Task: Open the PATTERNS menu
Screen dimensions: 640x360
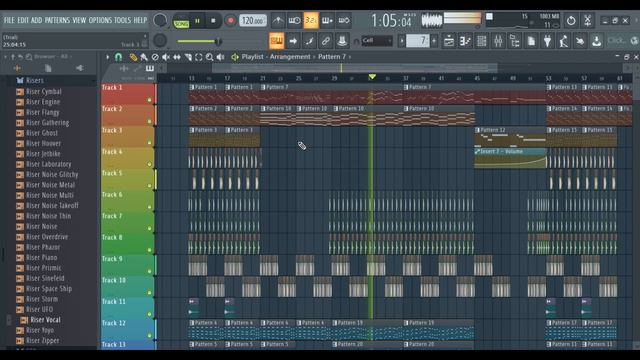Action: [x=58, y=20]
